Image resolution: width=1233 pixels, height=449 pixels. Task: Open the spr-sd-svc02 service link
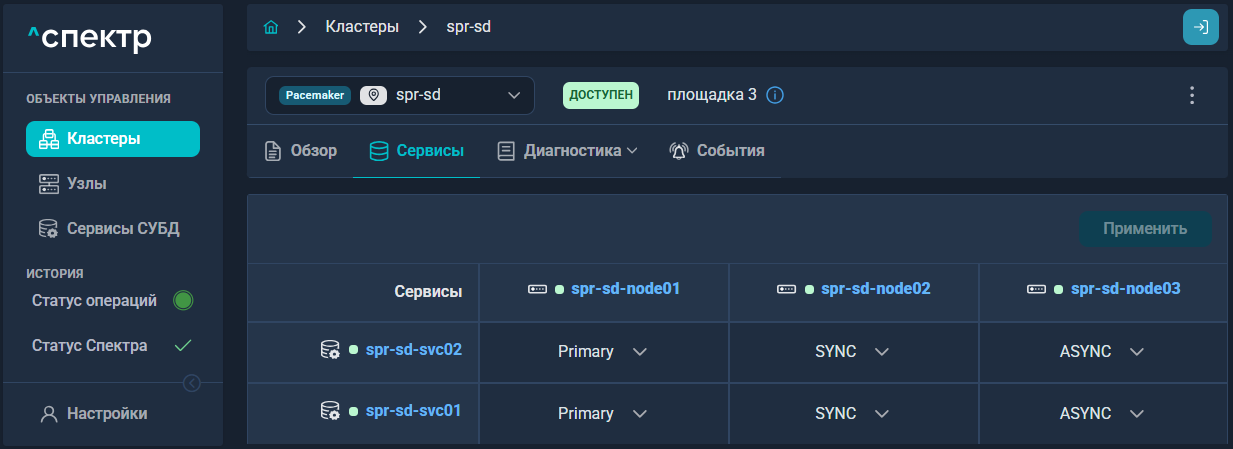414,350
